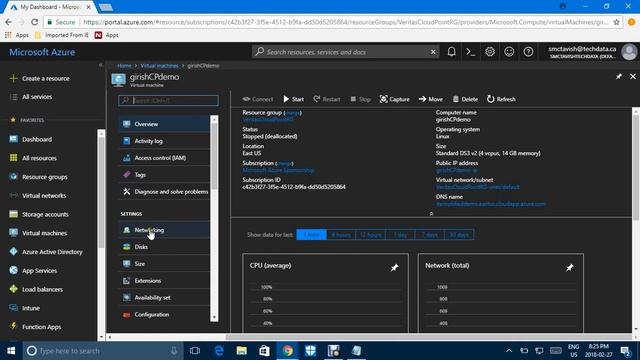This screenshot has height=360, width=640.
Task: Open Size settings
Action: click(x=164, y=264)
